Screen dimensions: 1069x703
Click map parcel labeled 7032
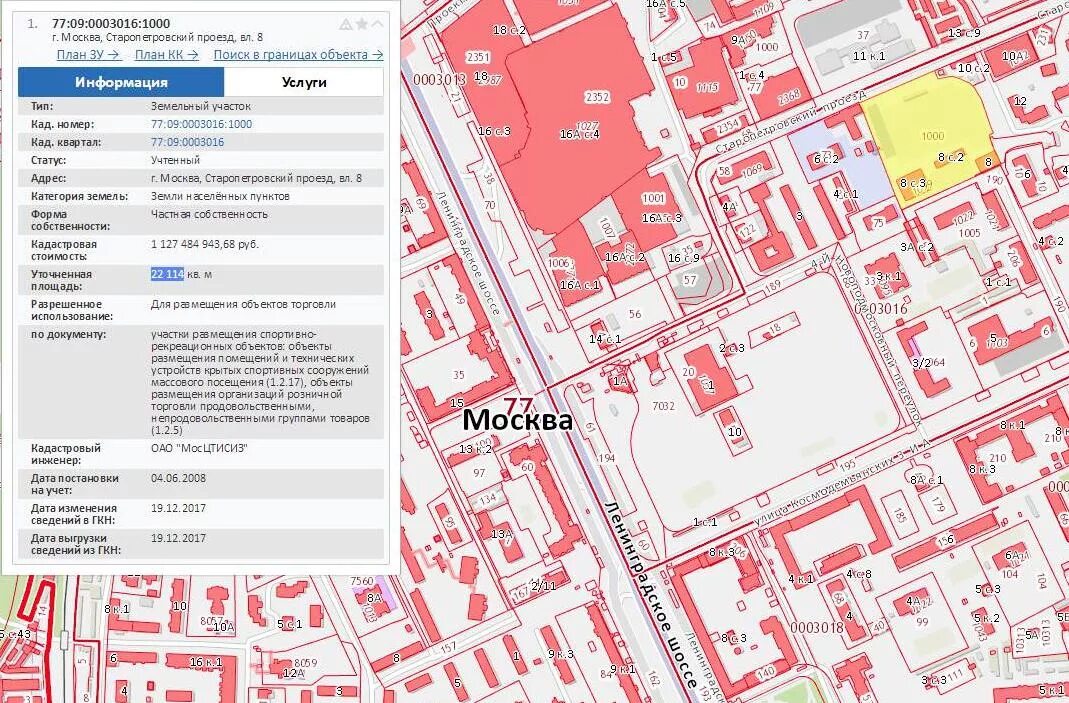(x=663, y=406)
